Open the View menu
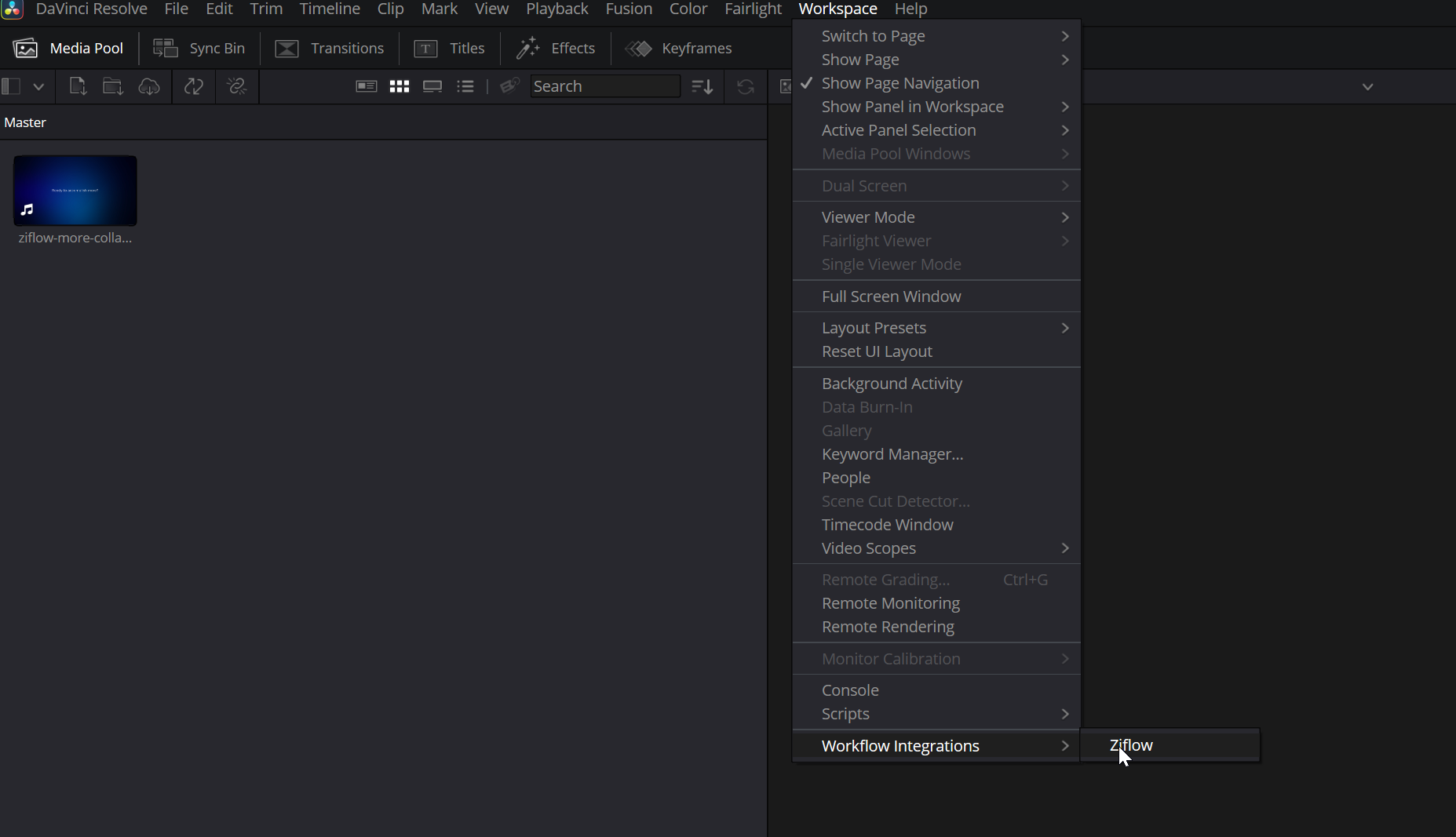The height and width of the screenshot is (837, 1456). (492, 9)
